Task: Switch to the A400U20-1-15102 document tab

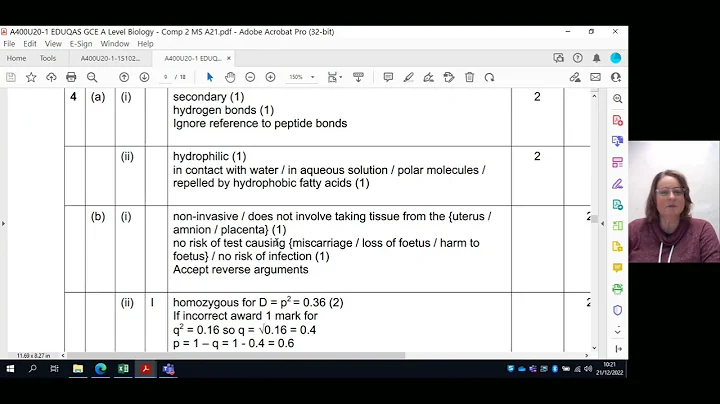Action: tap(110, 58)
